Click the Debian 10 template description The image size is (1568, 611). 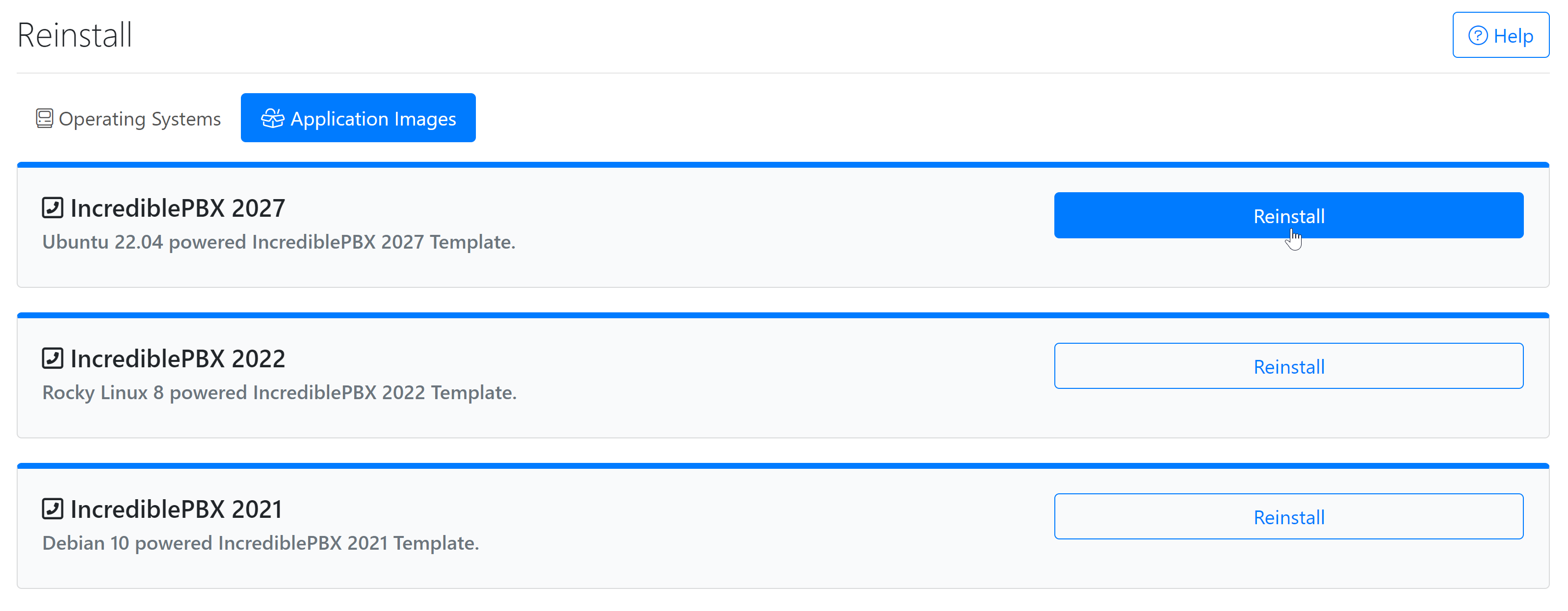pyautogui.click(x=261, y=543)
